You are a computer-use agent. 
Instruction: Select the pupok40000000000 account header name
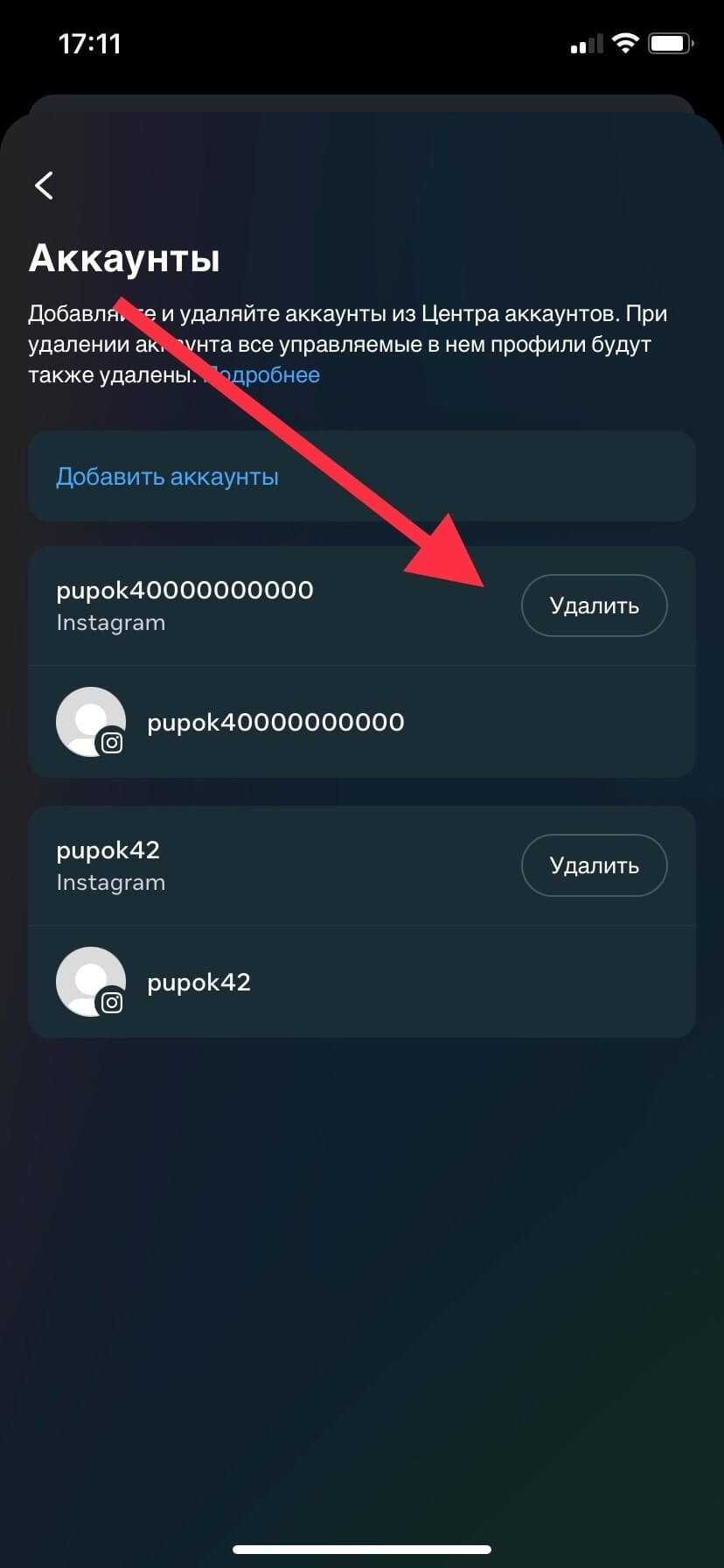point(184,591)
